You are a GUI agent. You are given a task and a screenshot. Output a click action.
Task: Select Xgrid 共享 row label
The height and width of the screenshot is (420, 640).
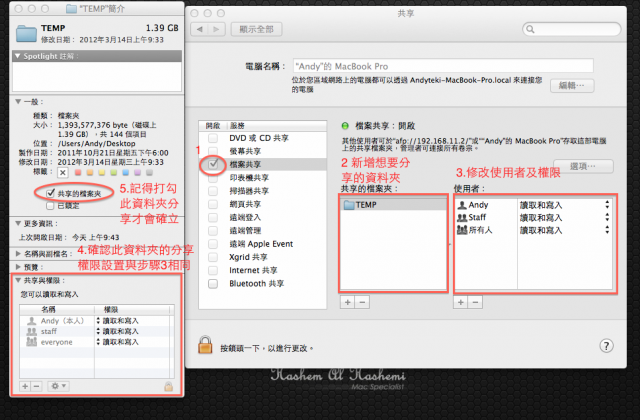point(248,257)
